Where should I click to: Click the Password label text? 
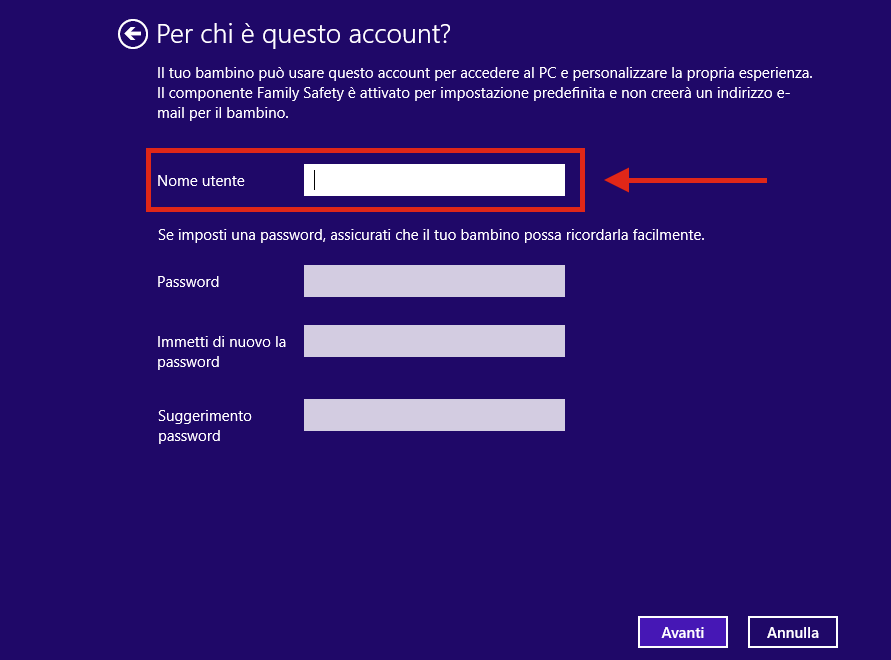tap(188, 282)
